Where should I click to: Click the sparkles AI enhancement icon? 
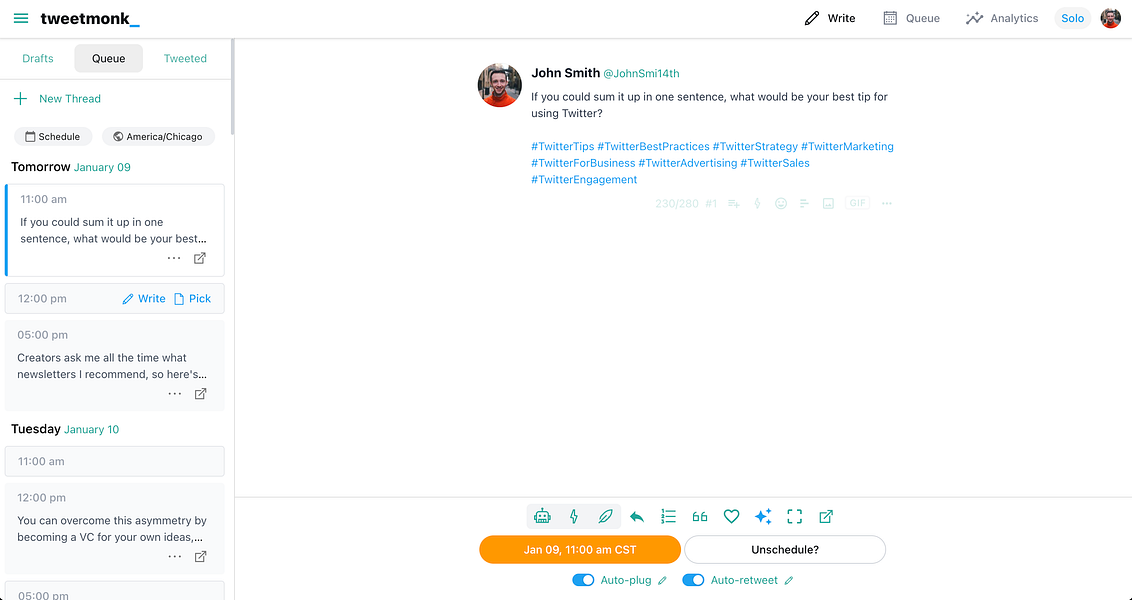pos(763,516)
